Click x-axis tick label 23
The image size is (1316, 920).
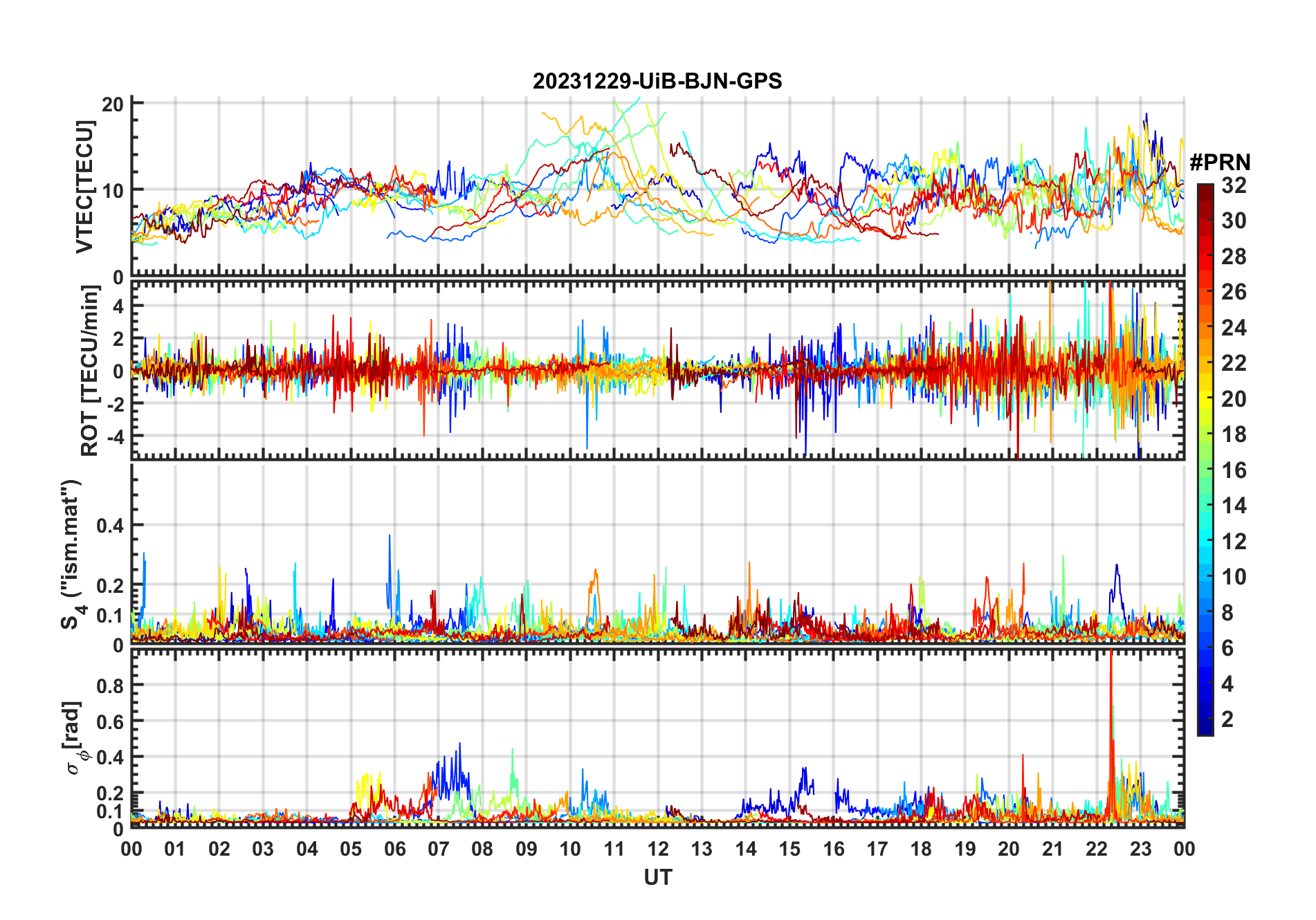(1140, 849)
